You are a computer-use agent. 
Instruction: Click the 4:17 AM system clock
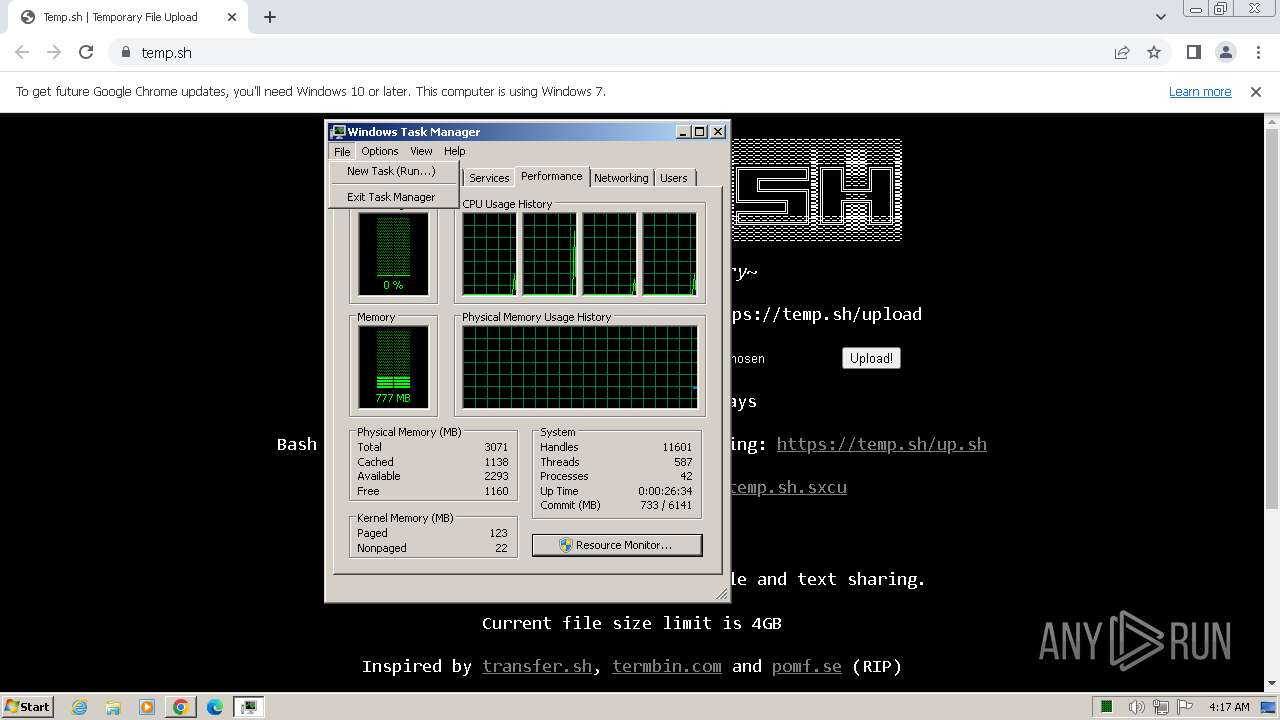tap(1229, 707)
